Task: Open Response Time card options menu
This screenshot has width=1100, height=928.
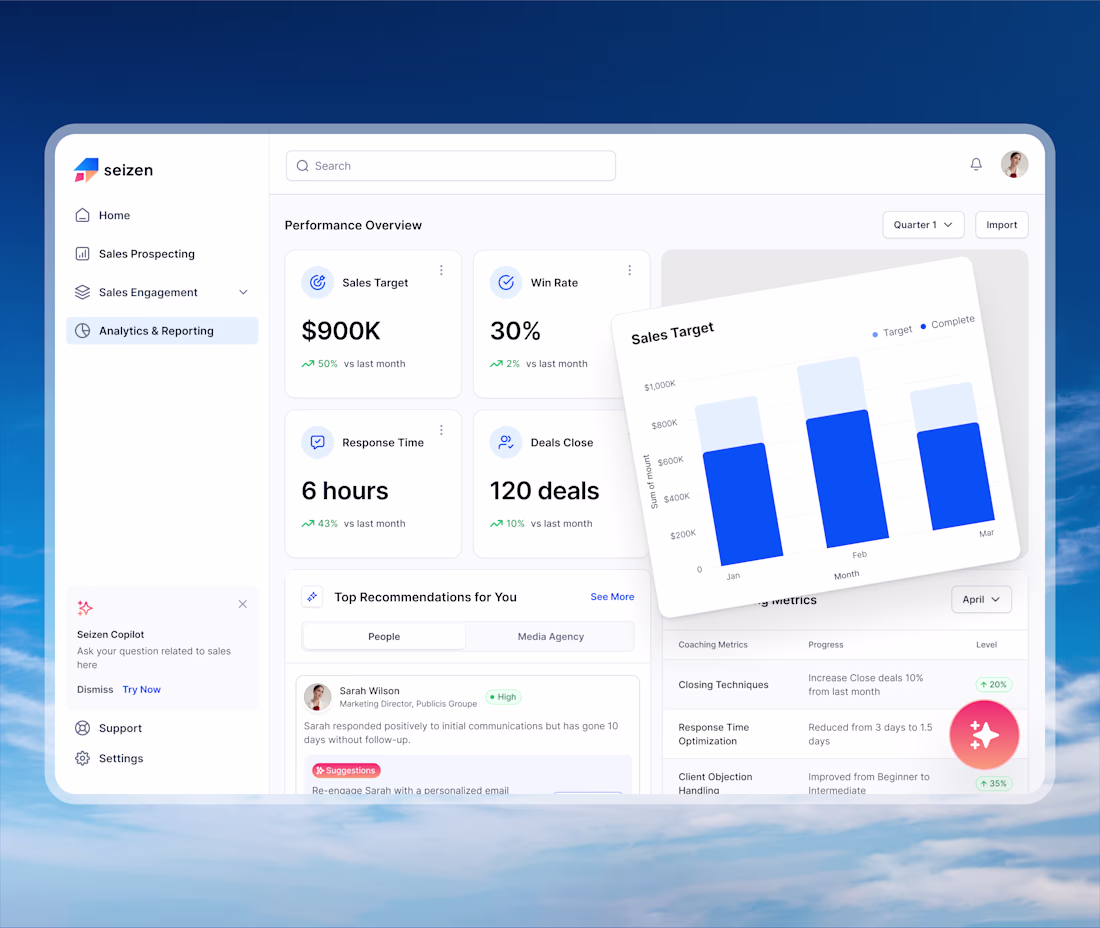Action: [441, 430]
